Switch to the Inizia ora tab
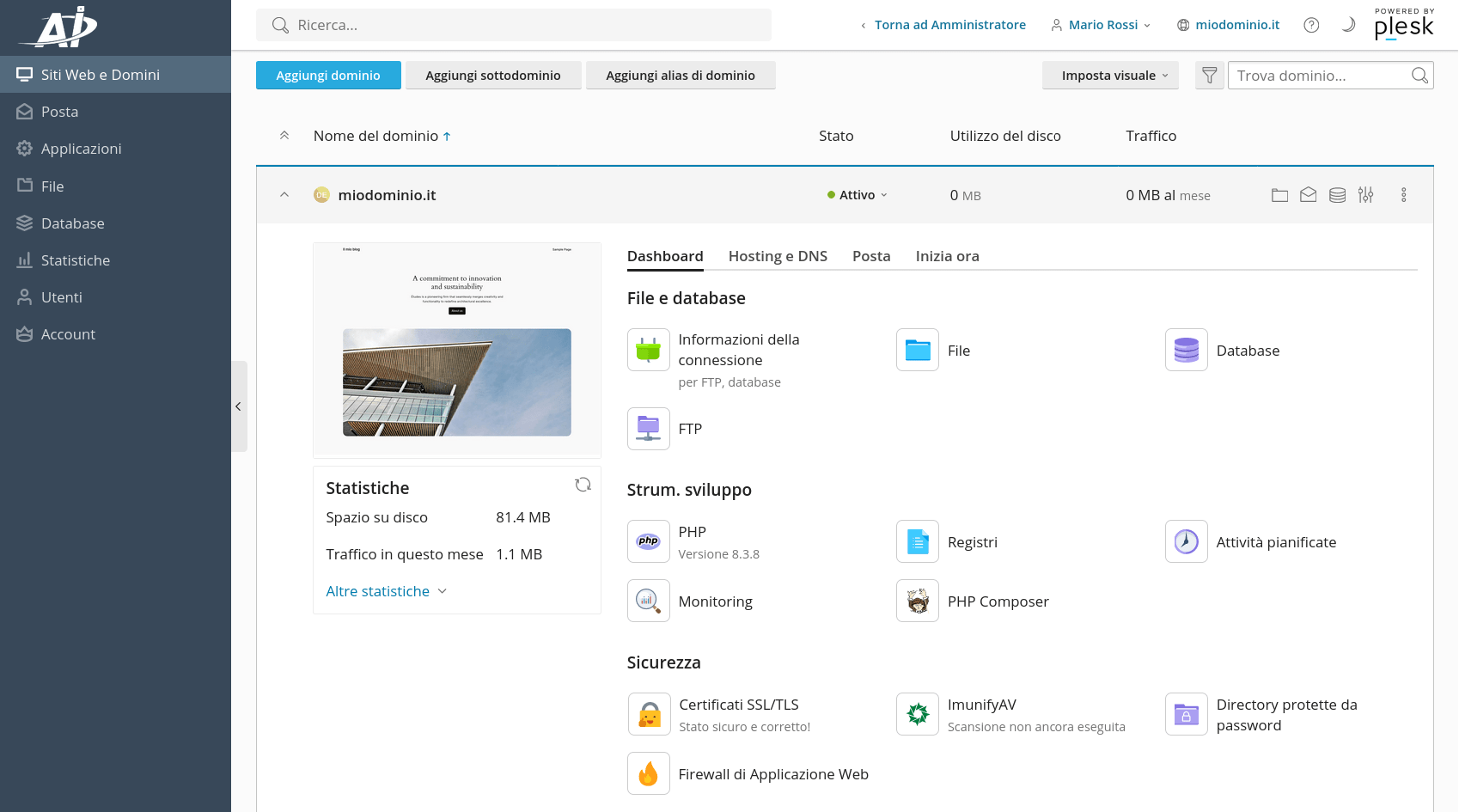 (x=947, y=256)
